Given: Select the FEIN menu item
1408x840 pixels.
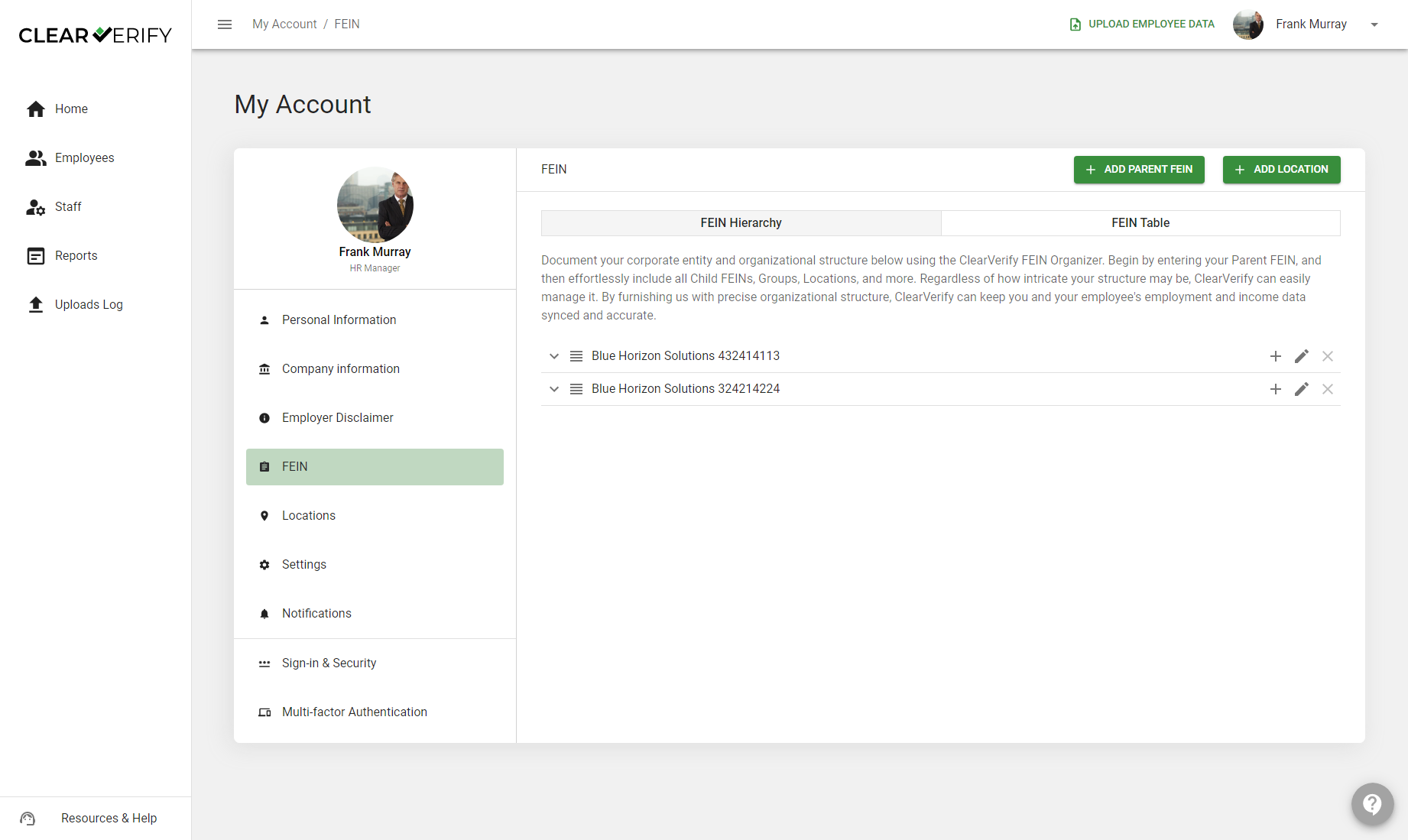Looking at the screenshot, I should [375, 467].
